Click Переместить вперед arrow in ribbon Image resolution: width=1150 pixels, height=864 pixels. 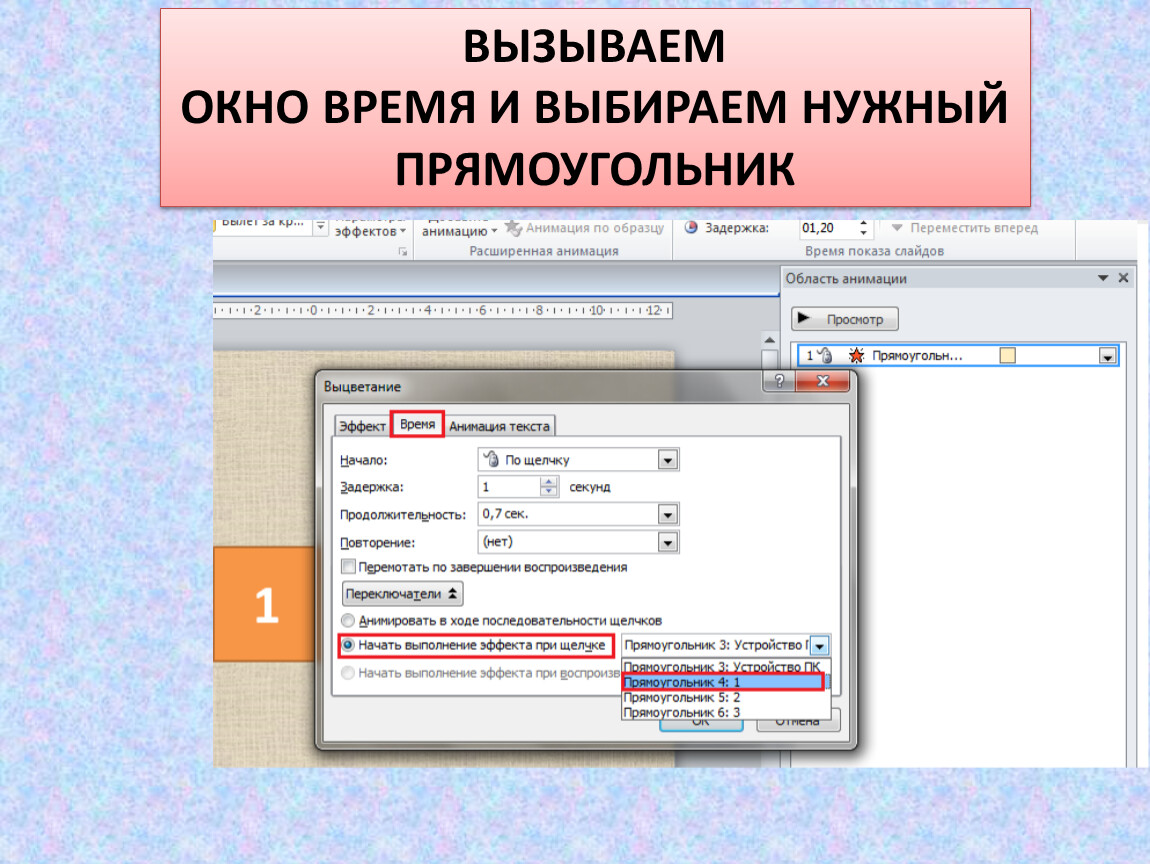click(x=897, y=228)
